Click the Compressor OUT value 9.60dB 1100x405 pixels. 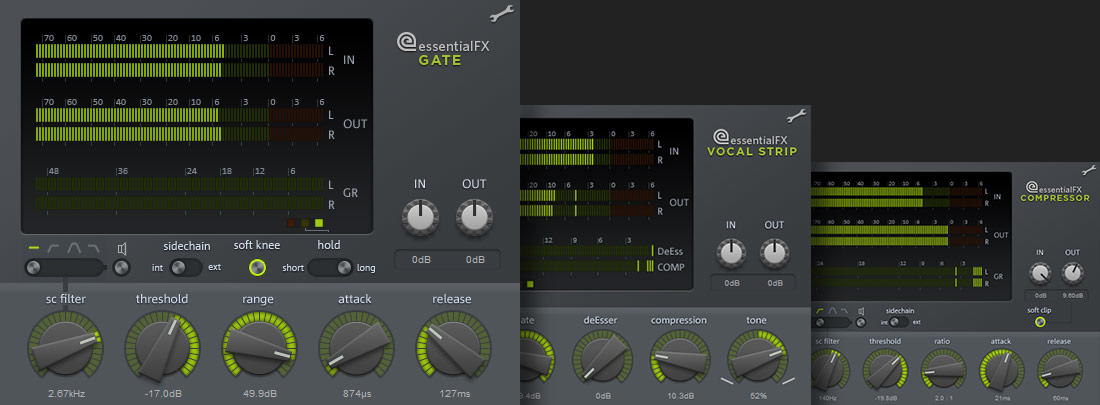click(1073, 297)
